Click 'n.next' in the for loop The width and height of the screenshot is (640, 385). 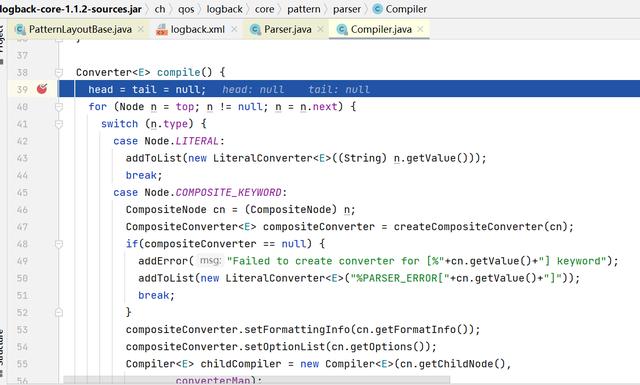[319, 107]
